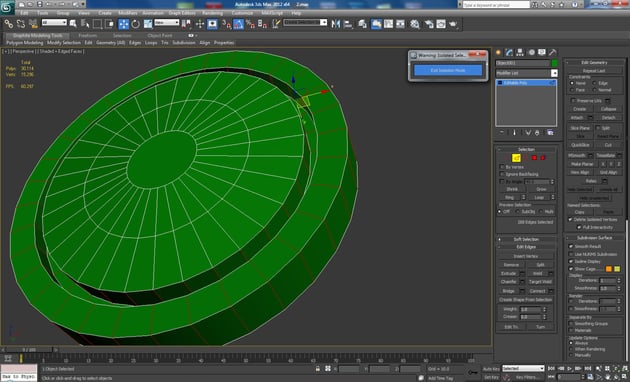
Task: Open the Hierarchy command panel tab
Action: coord(520,52)
